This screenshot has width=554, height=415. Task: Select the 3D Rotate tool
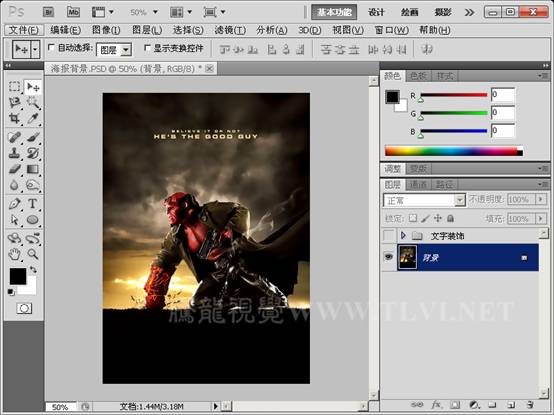coord(14,238)
